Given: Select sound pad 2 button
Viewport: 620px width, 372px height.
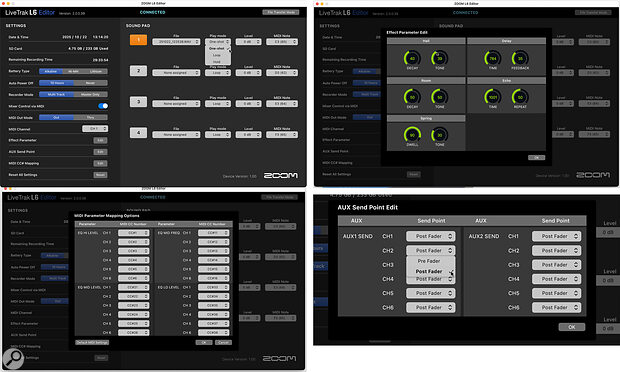Looking at the screenshot, I should [138, 71].
